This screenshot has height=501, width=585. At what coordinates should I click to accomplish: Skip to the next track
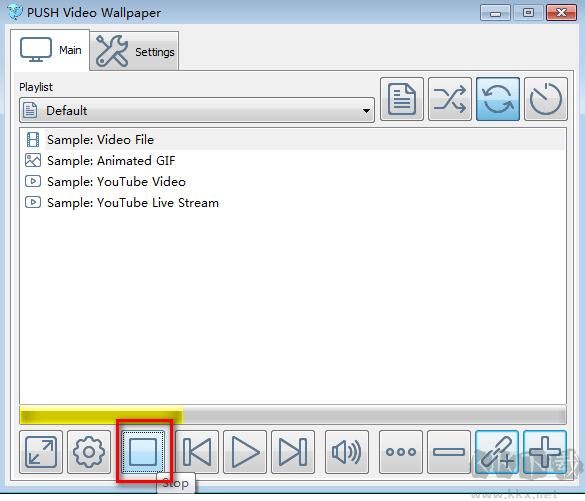tap(293, 452)
